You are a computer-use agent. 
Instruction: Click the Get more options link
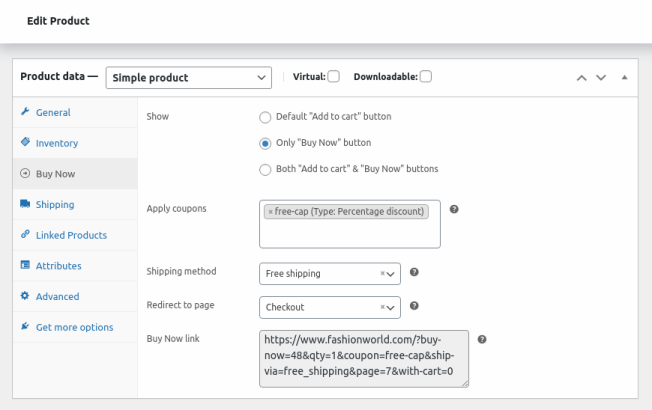pyautogui.click(x=74, y=327)
